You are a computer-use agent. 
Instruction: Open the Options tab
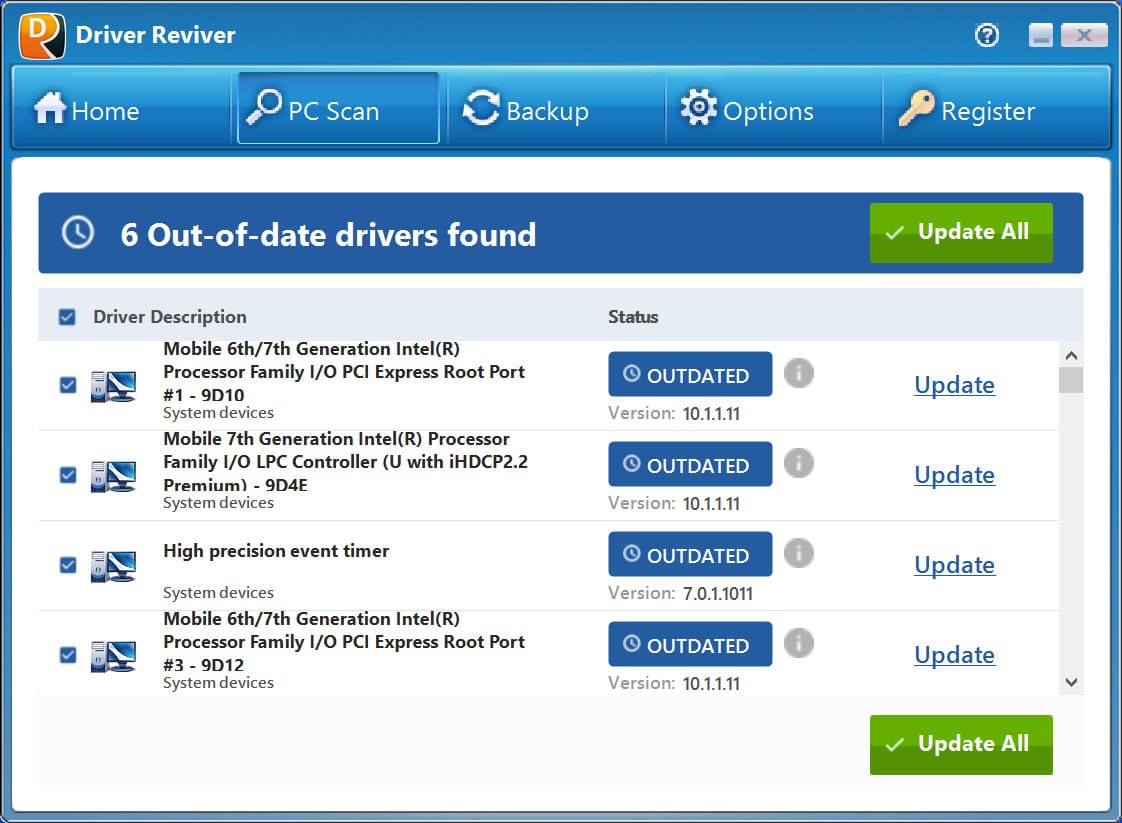pos(774,109)
